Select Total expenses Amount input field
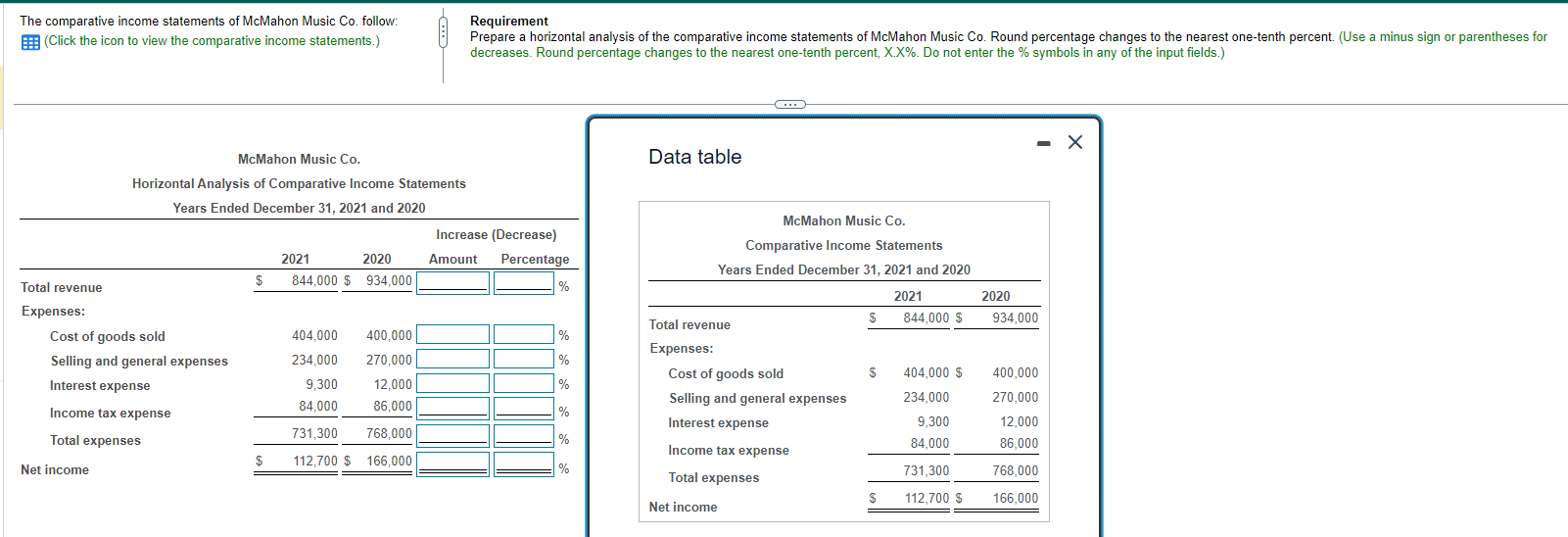This screenshot has height=537, width=1568. (452, 435)
